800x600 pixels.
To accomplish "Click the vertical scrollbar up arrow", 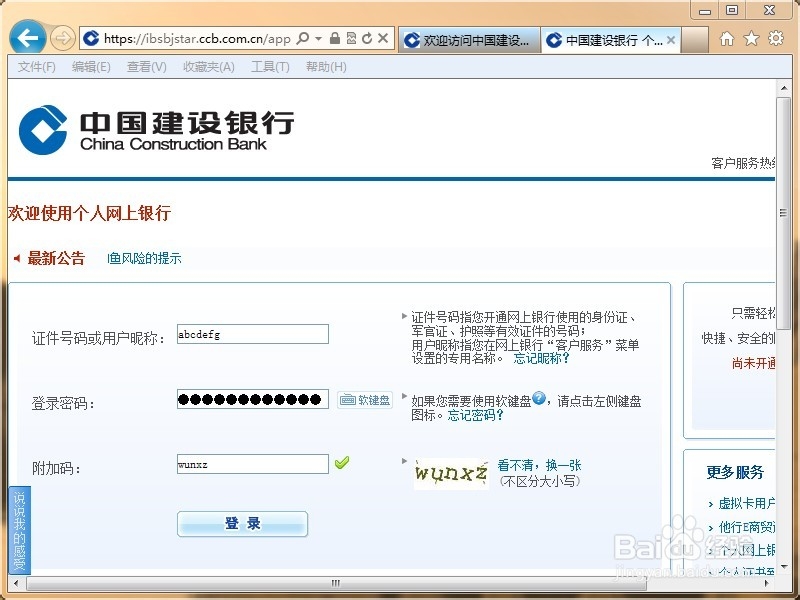I will [784, 88].
